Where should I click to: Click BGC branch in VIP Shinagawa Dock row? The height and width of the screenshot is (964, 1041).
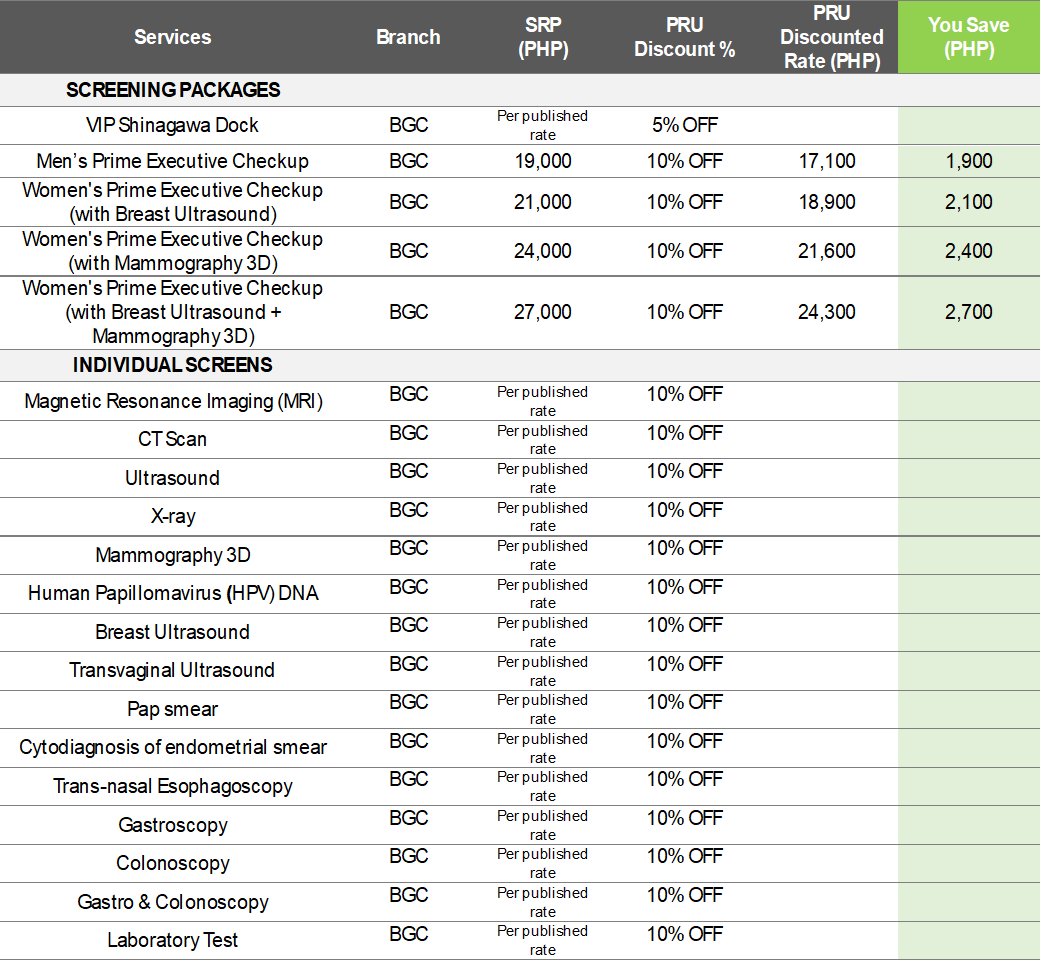coord(408,125)
